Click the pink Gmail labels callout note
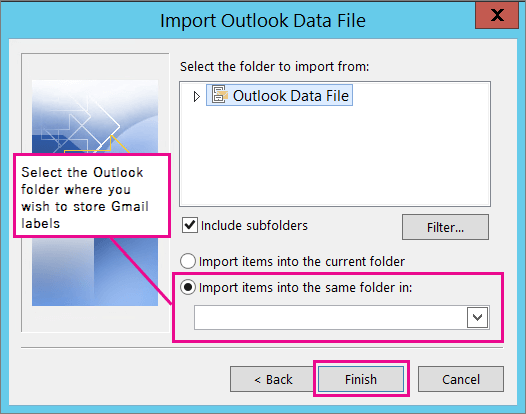Viewport: 526px width, 414px height. point(92,196)
